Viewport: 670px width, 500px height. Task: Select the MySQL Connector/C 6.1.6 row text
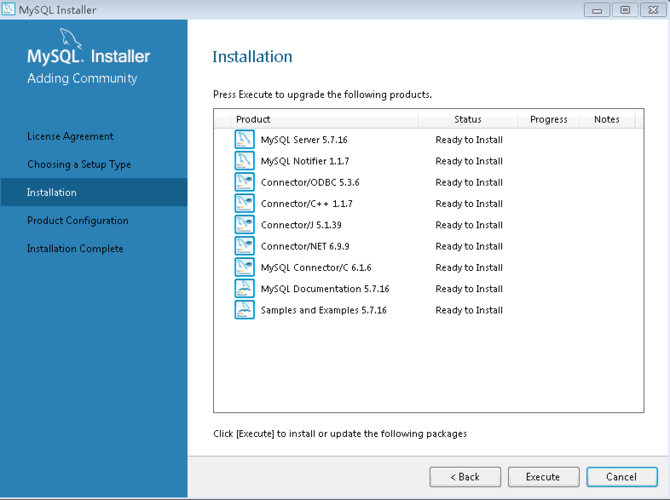316,268
